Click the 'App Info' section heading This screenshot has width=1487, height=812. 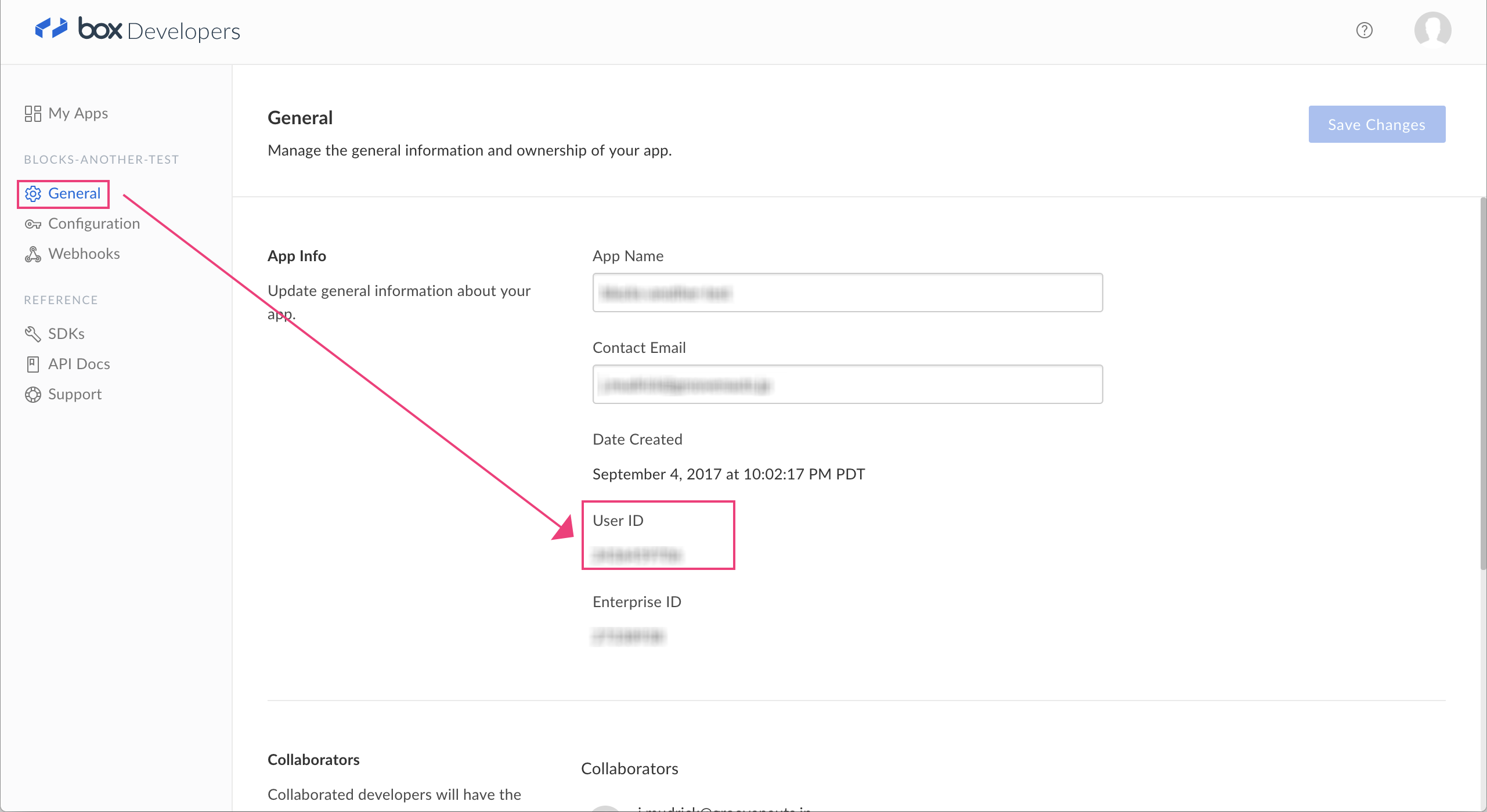click(x=297, y=256)
